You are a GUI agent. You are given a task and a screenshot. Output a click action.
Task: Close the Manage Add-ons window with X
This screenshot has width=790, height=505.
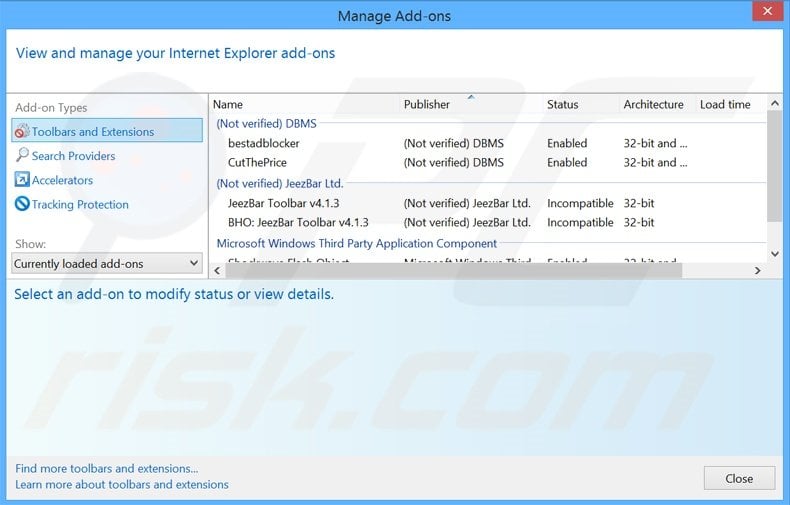pos(766,16)
